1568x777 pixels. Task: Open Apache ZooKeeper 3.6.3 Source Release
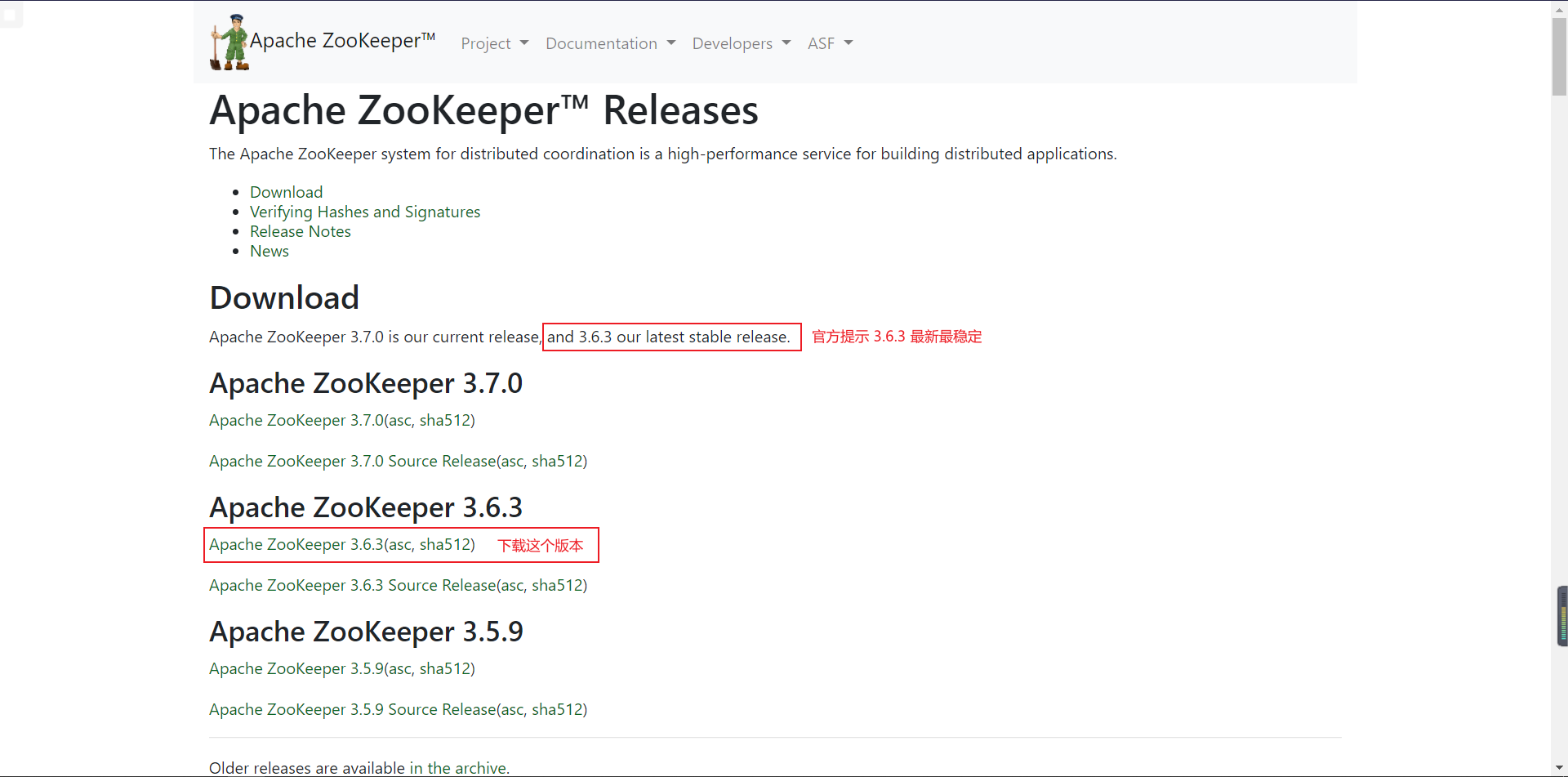tap(353, 585)
